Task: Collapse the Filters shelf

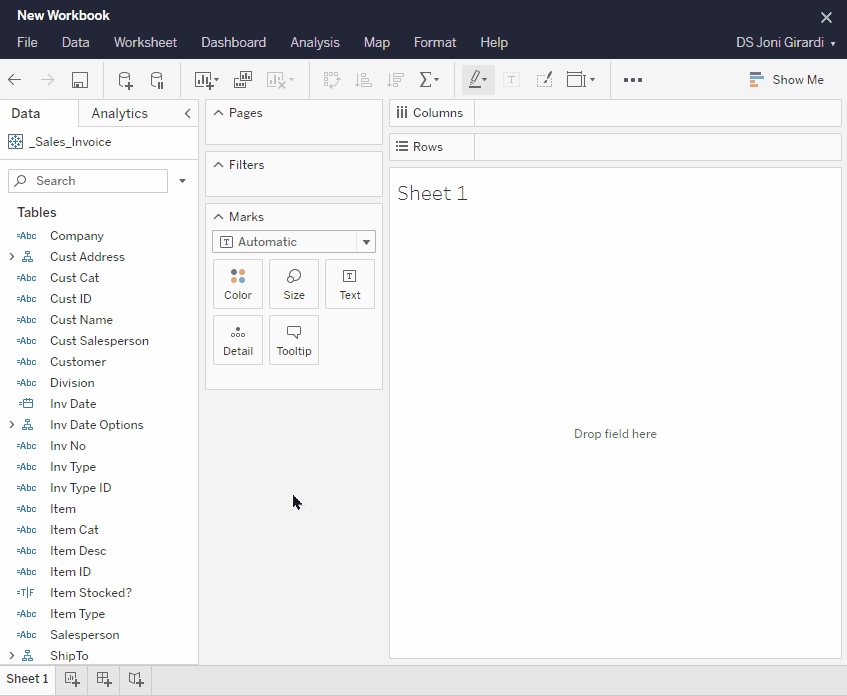Action: click(x=218, y=165)
